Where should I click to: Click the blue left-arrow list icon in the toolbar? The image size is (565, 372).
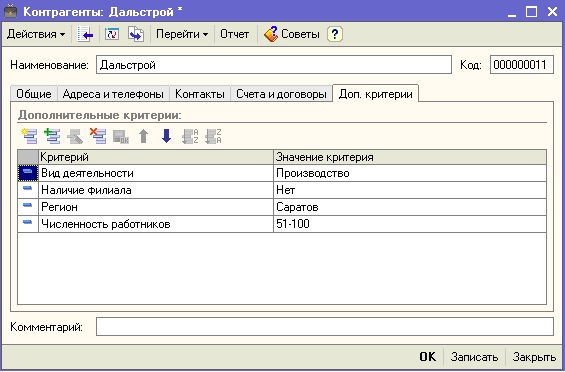point(85,34)
